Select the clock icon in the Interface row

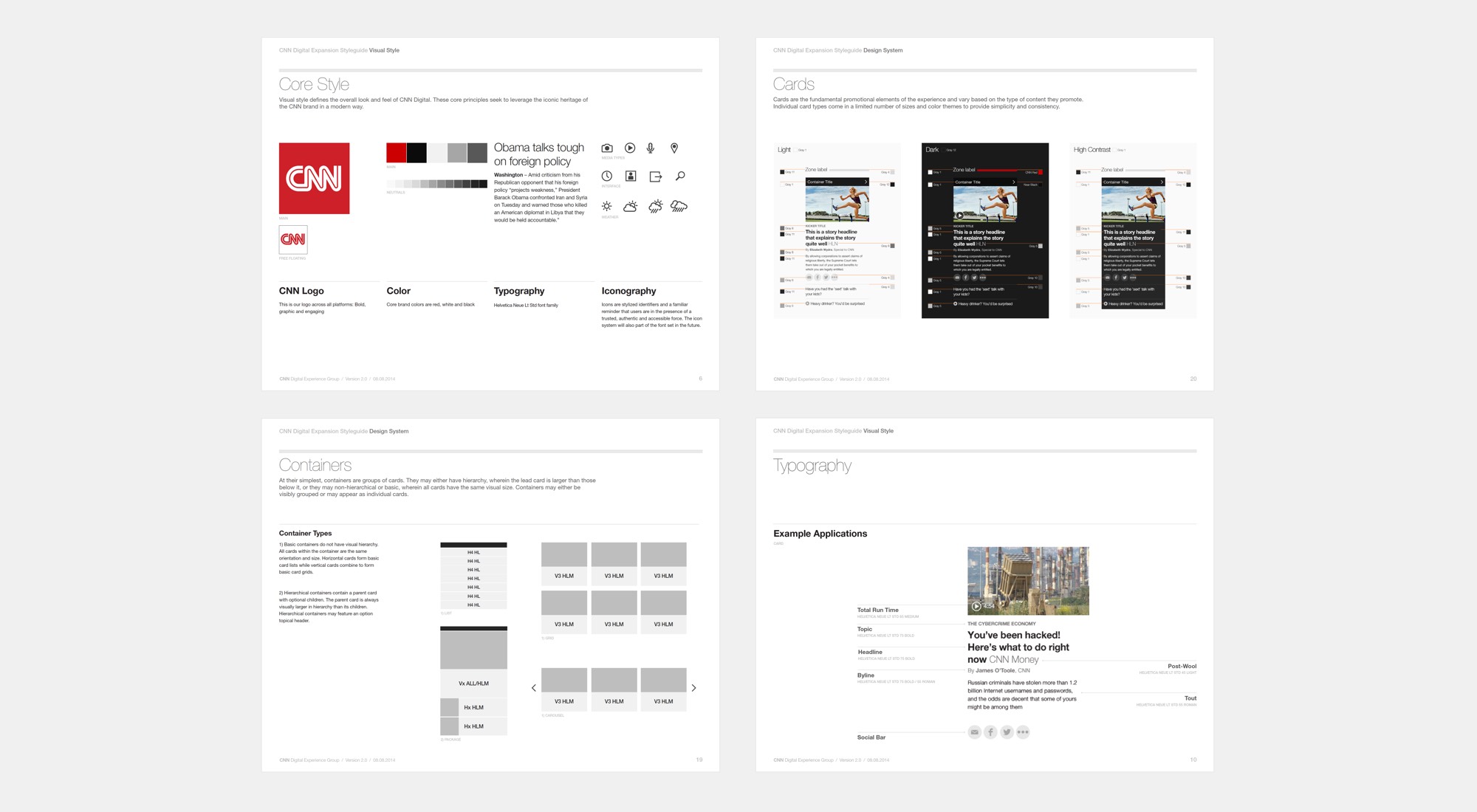click(x=607, y=176)
